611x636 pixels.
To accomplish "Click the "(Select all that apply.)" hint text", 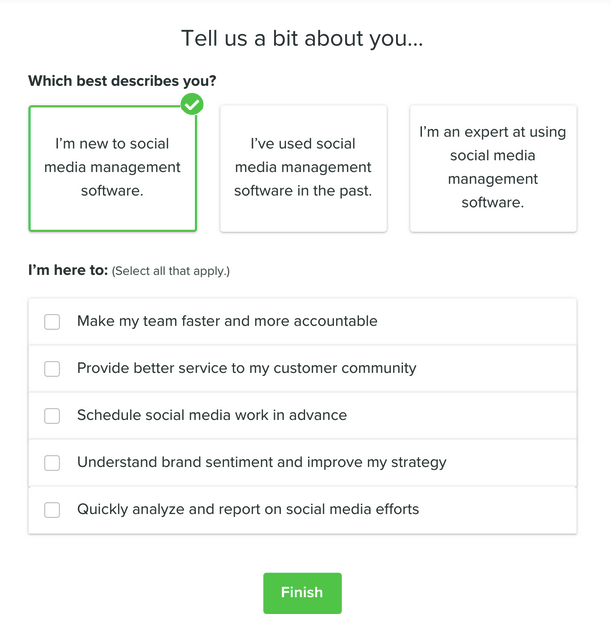I will (x=170, y=271).
